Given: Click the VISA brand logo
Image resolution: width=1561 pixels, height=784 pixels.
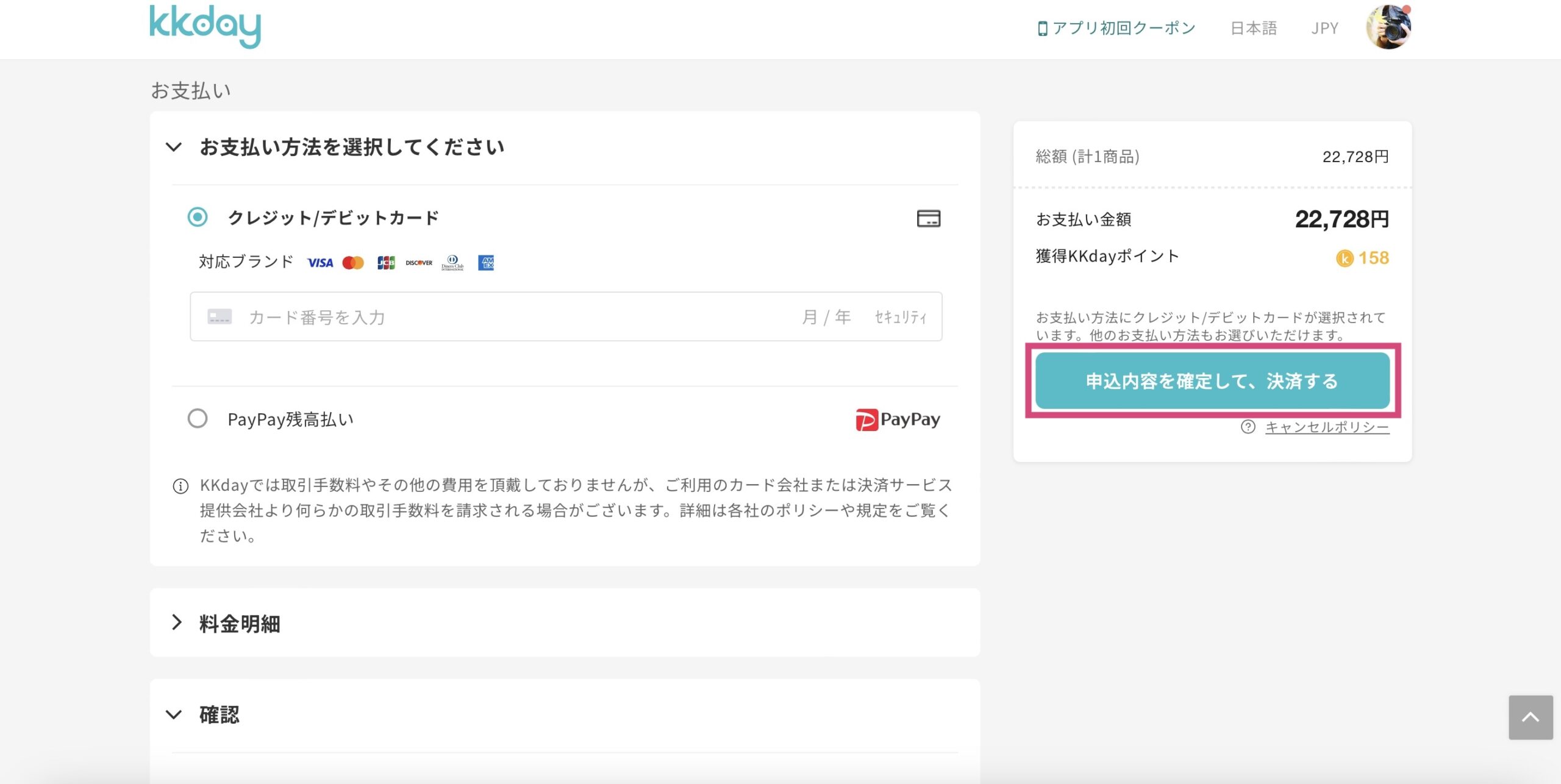Looking at the screenshot, I should pyautogui.click(x=320, y=263).
